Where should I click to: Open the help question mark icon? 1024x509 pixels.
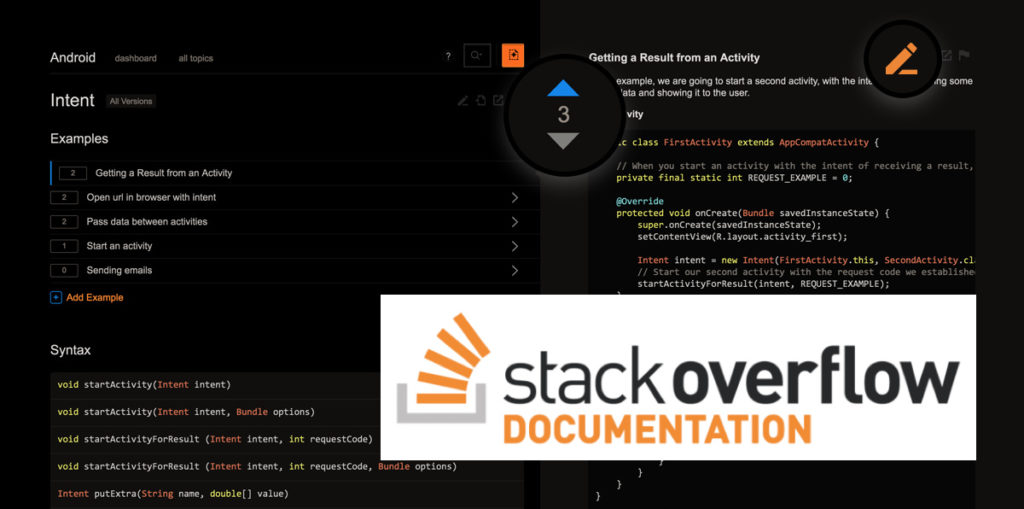coord(448,57)
